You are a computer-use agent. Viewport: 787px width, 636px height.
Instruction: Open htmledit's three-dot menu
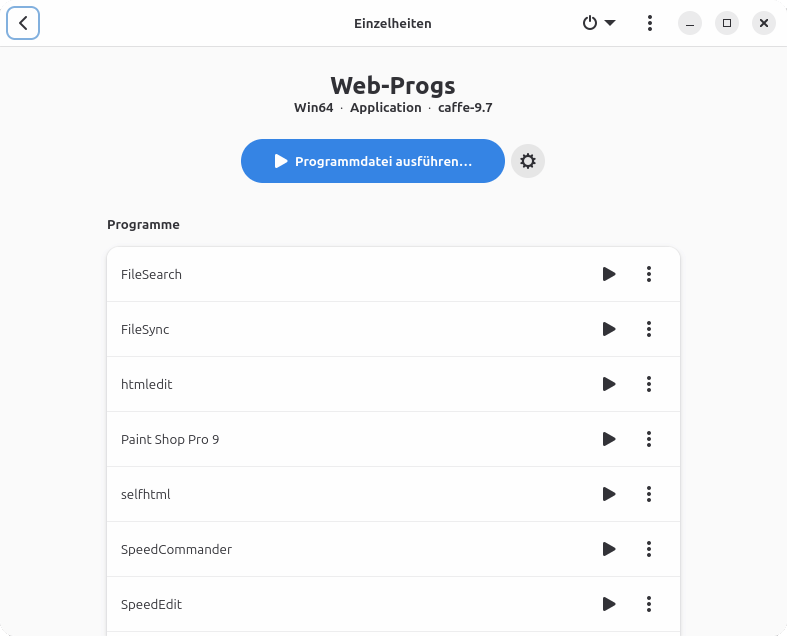click(649, 384)
